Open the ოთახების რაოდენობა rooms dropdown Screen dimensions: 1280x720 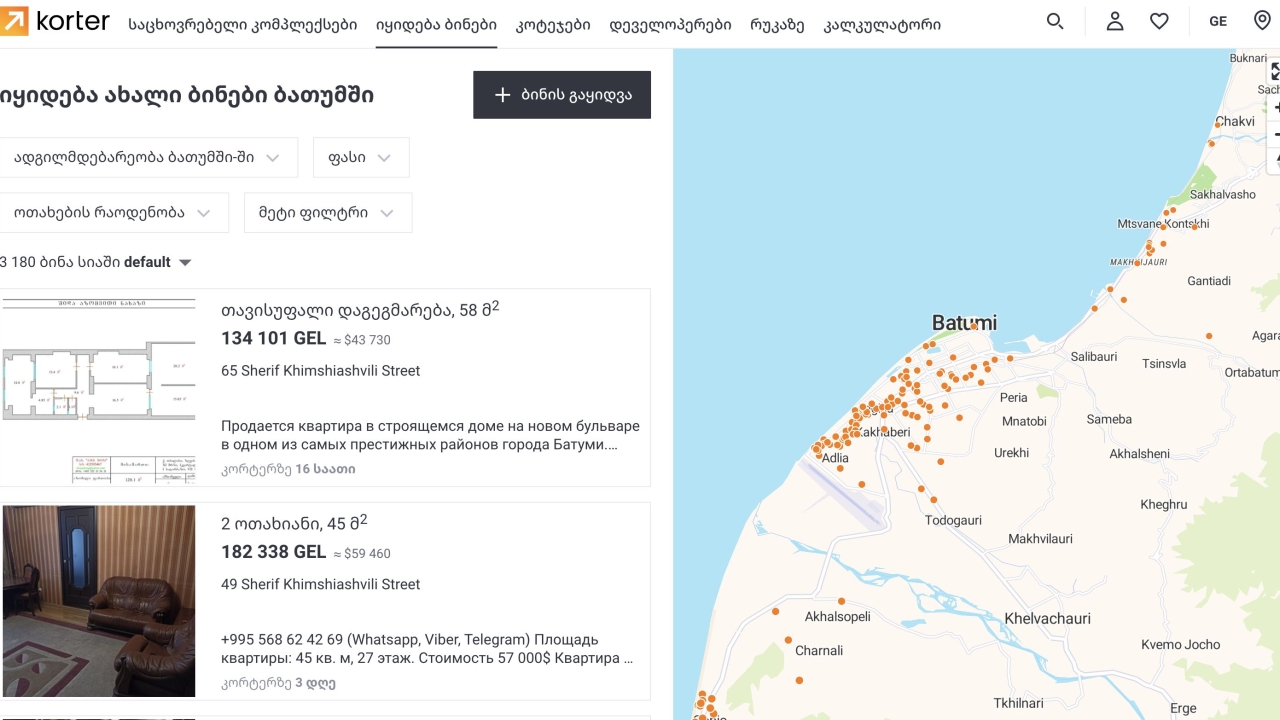(x=113, y=213)
